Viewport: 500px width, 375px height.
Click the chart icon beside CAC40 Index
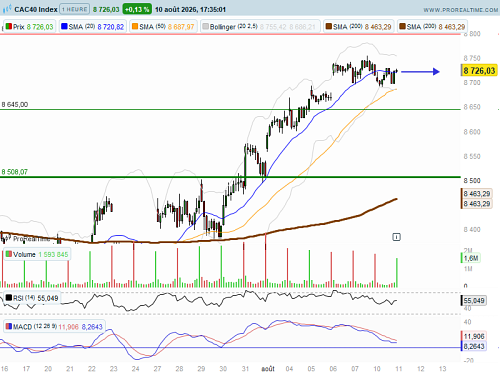(x=7, y=9)
